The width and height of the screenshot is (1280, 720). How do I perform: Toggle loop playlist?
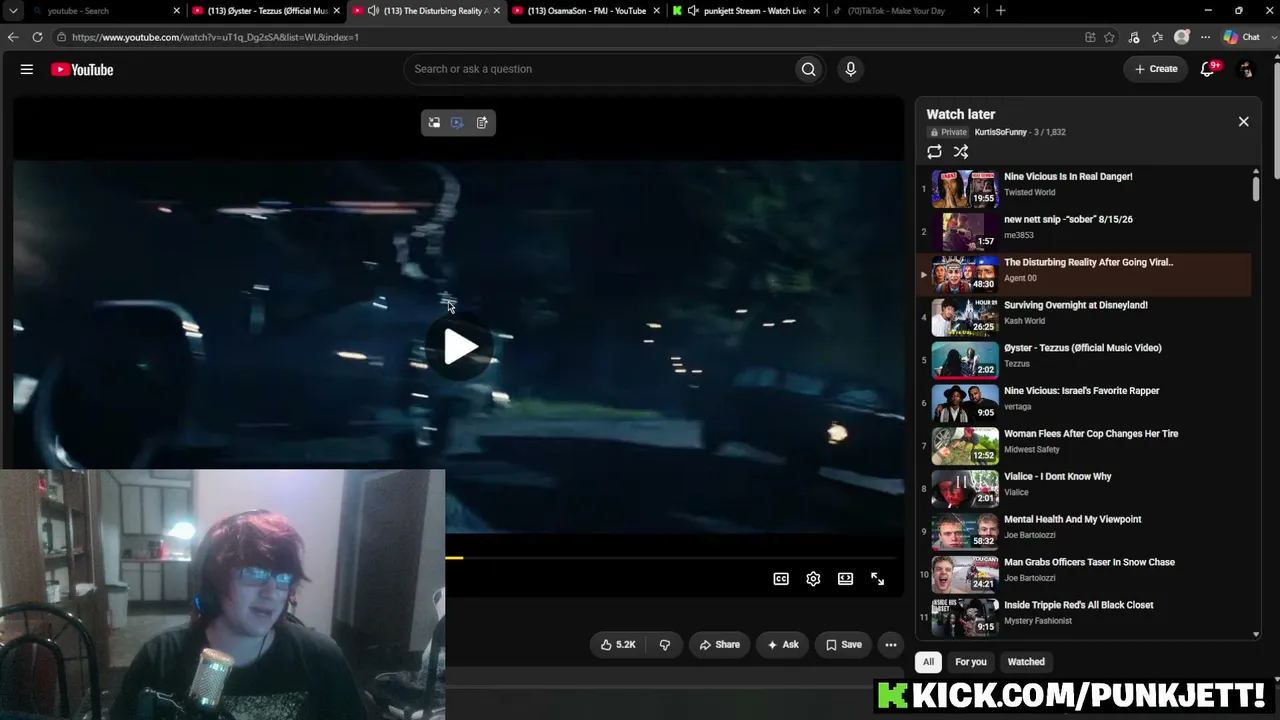click(x=934, y=152)
